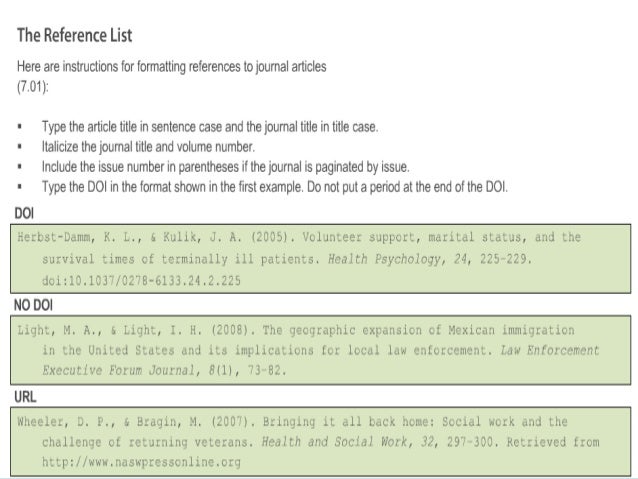Click the heading The Reference List

(x=74, y=35)
